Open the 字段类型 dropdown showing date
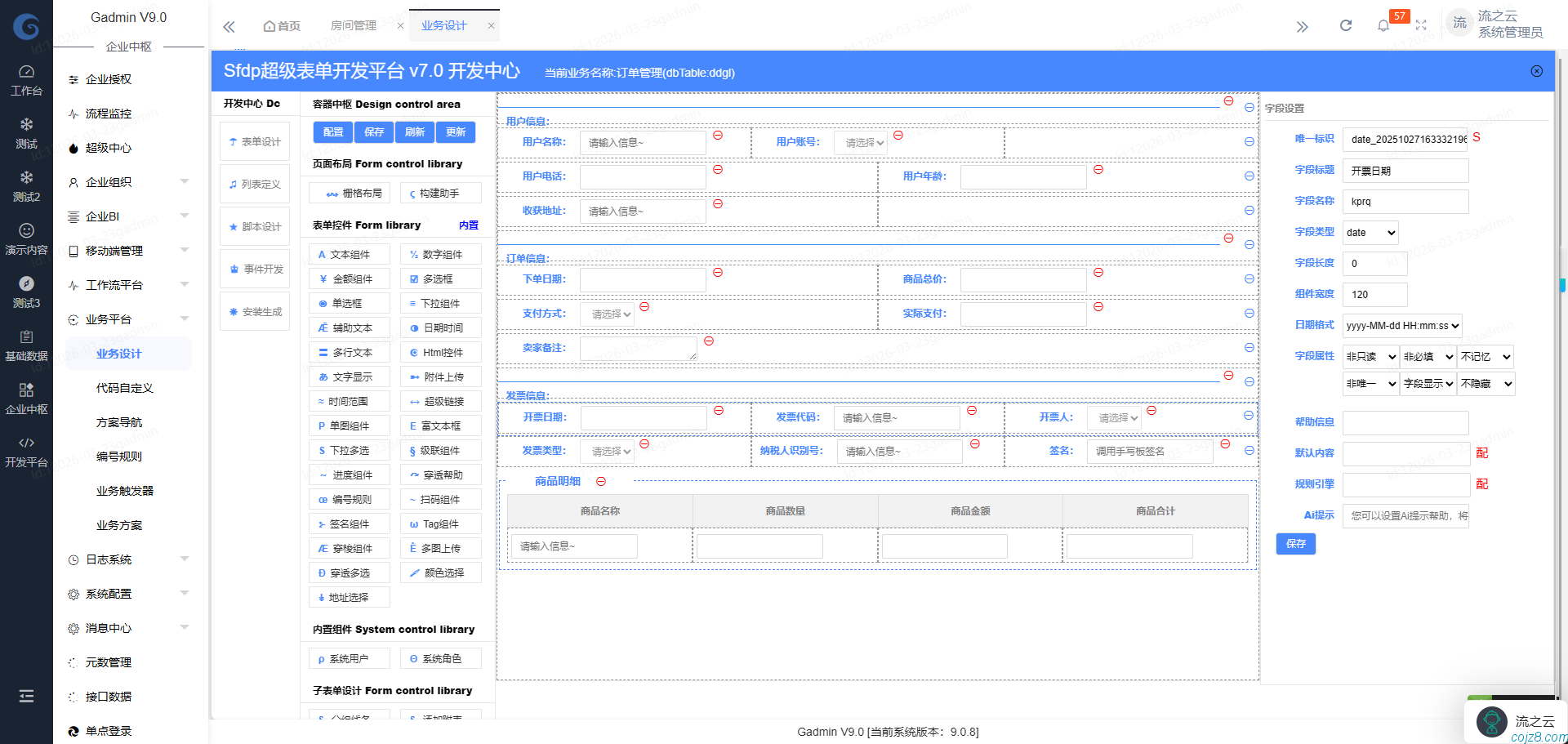 point(1370,232)
